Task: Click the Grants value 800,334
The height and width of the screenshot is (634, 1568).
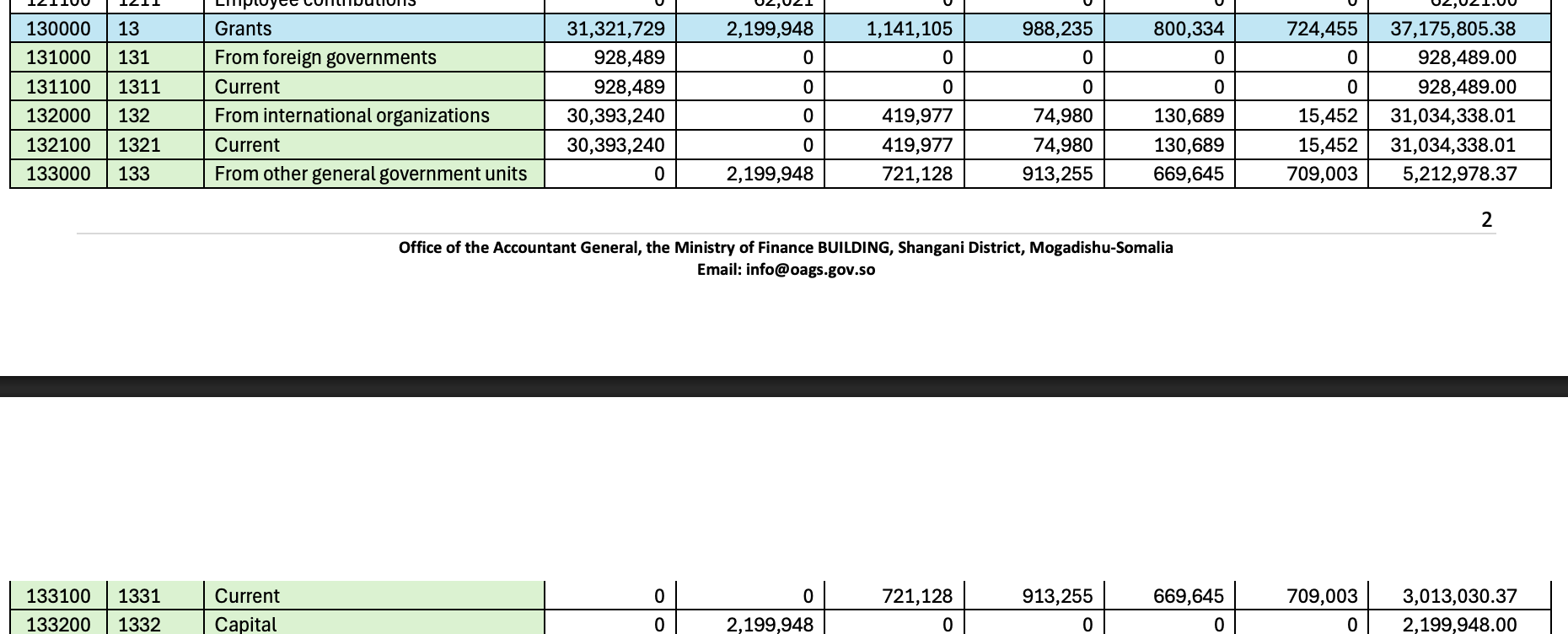Action: point(1189,29)
